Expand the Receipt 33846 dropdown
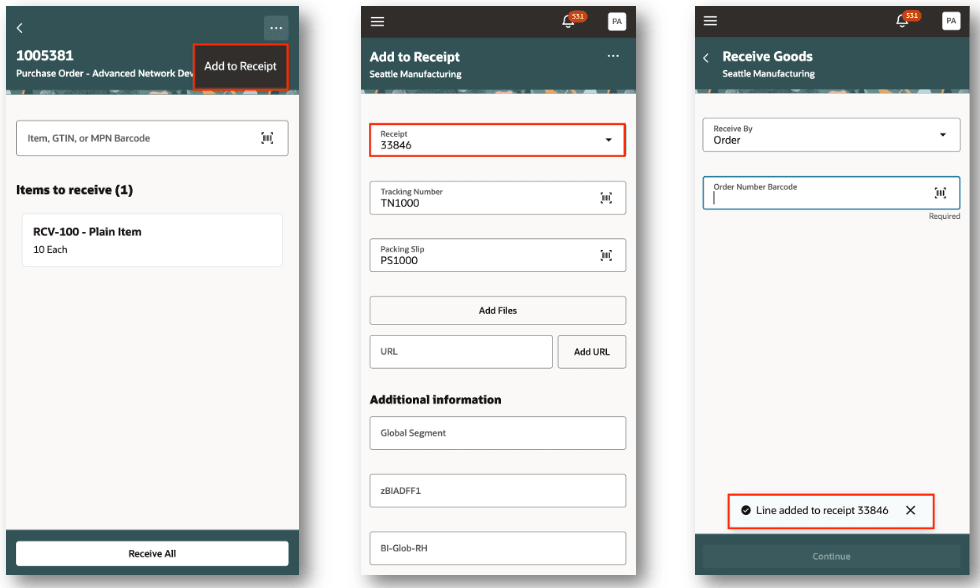 pos(498,140)
